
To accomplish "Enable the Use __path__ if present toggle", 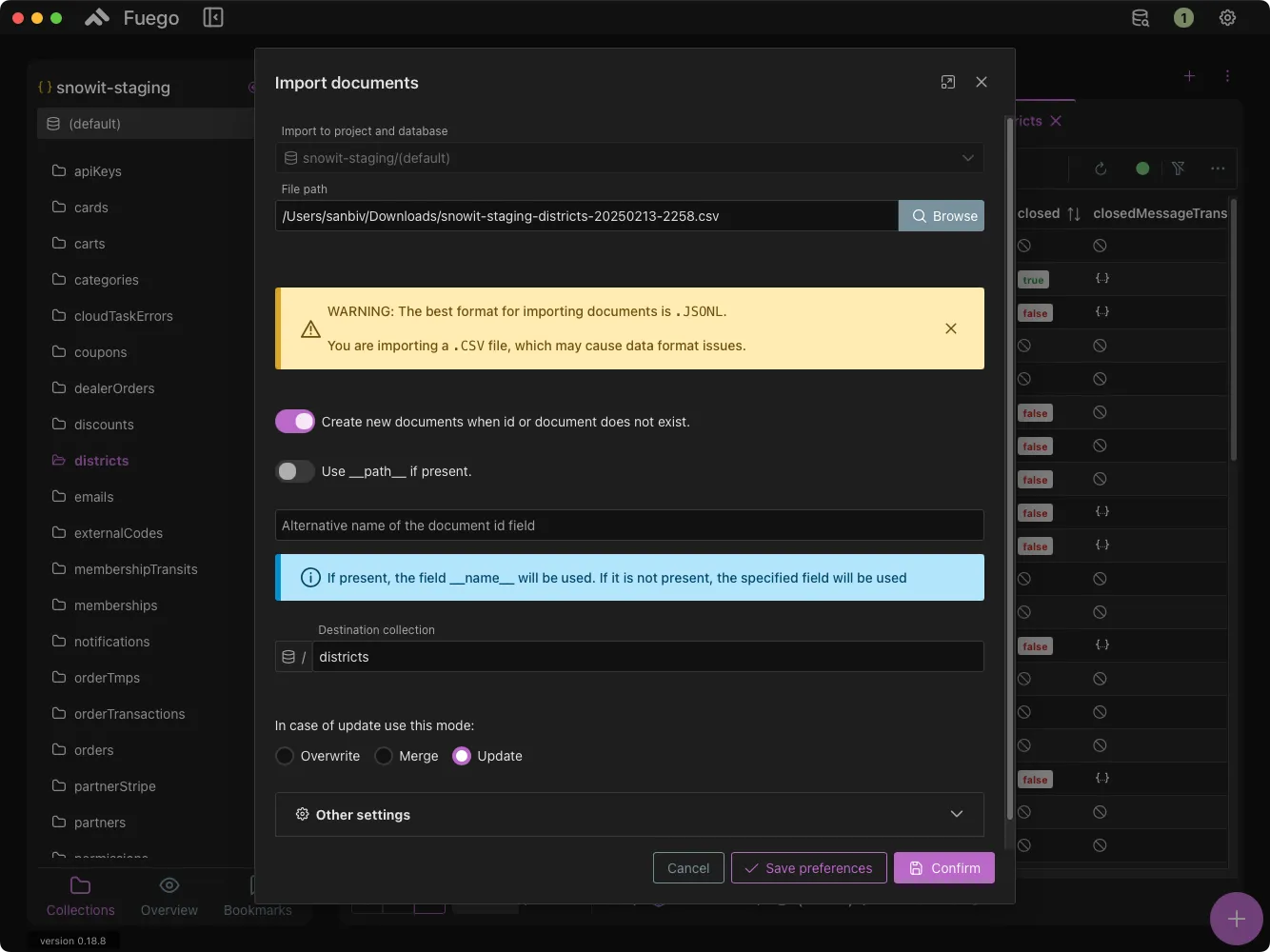I will click(295, 471).
